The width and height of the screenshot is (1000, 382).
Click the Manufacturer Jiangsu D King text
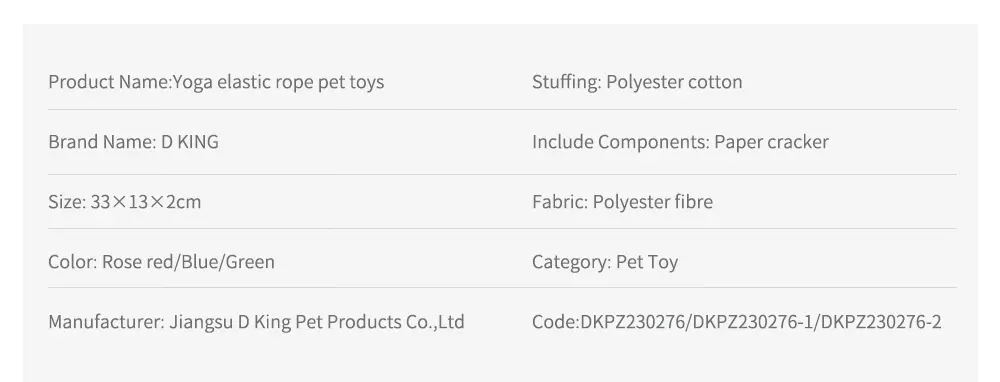pos(256,322)
